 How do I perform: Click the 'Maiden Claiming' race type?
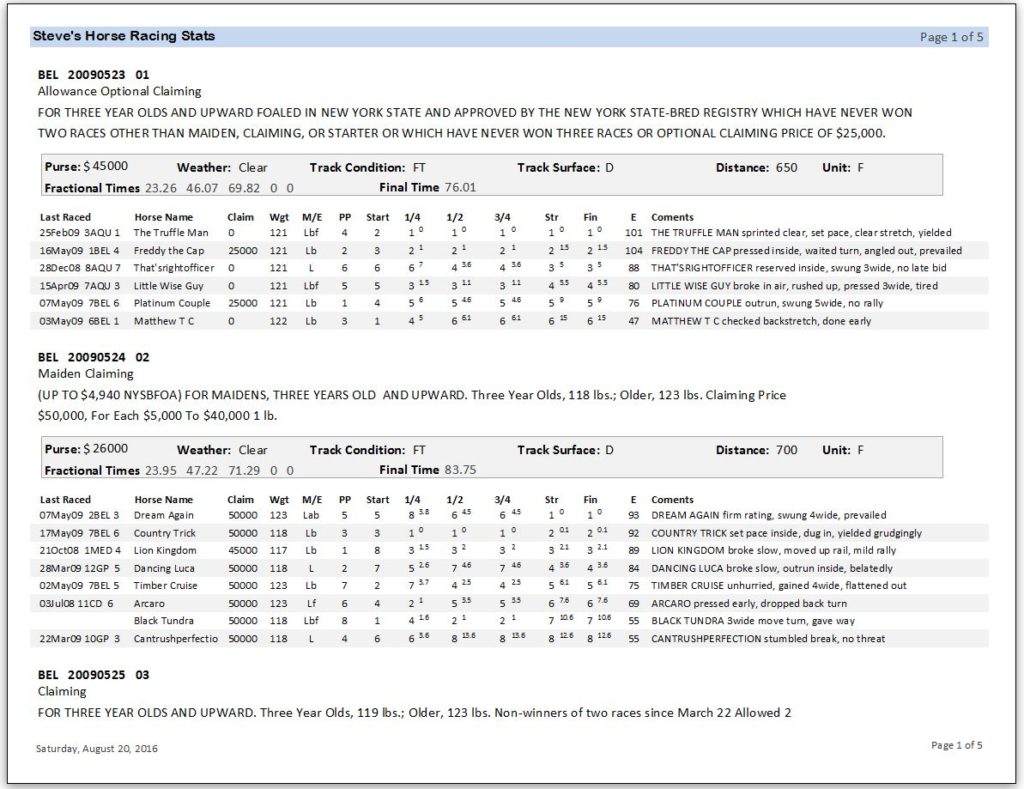point(86,374)
